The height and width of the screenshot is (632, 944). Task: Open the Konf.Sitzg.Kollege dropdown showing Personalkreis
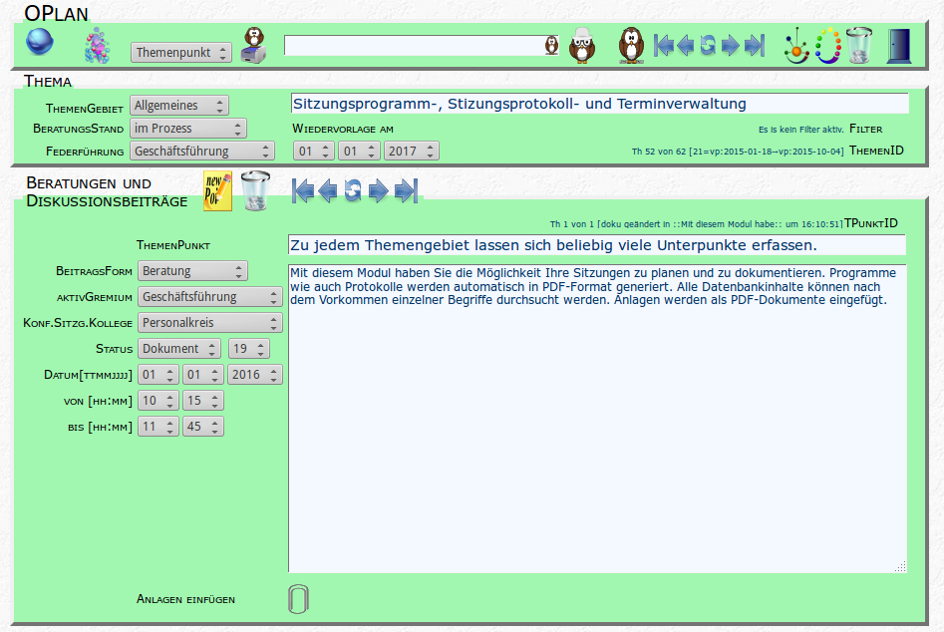(210, 323)
